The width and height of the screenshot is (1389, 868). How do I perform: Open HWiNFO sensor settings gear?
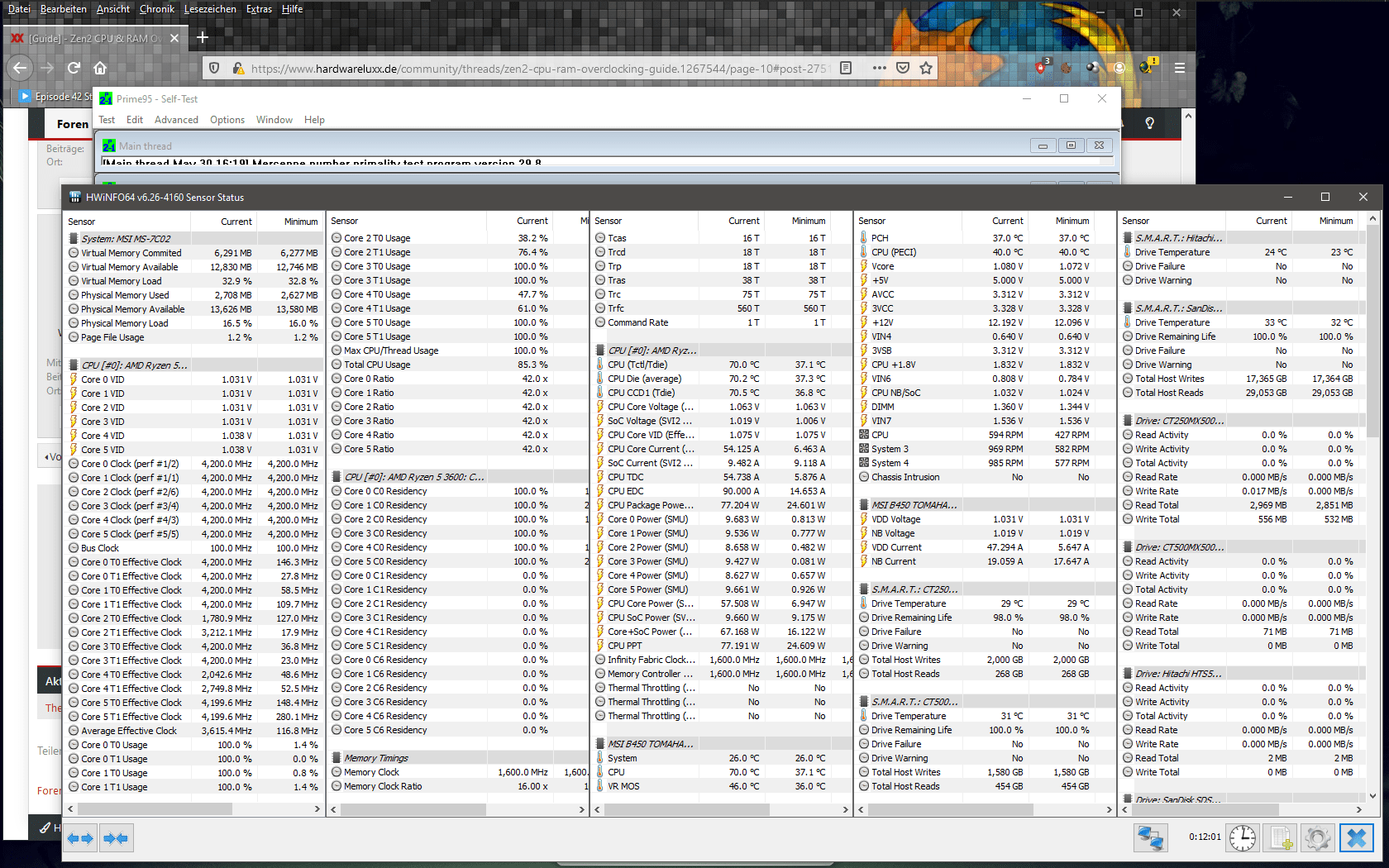pyautogui.click(x=1318, y=837)
